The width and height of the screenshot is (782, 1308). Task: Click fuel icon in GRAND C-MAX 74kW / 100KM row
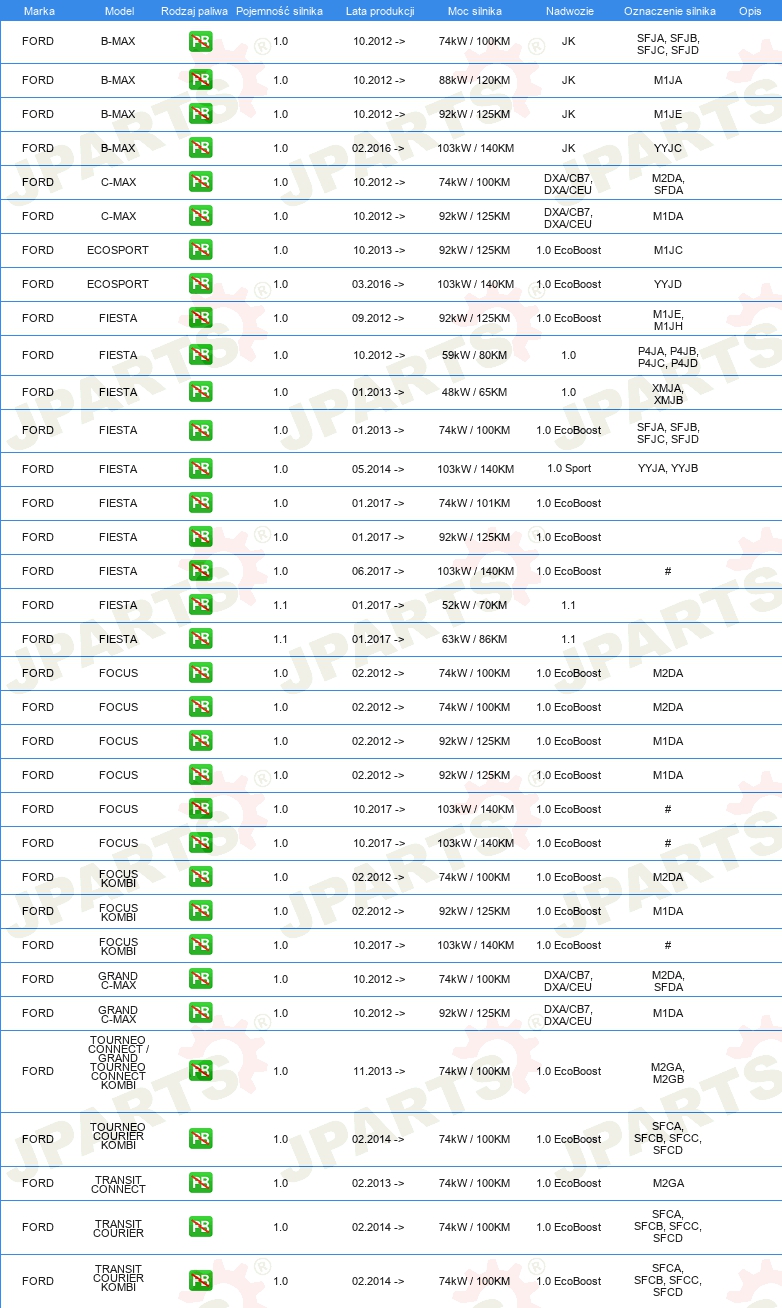pos(201,979)
